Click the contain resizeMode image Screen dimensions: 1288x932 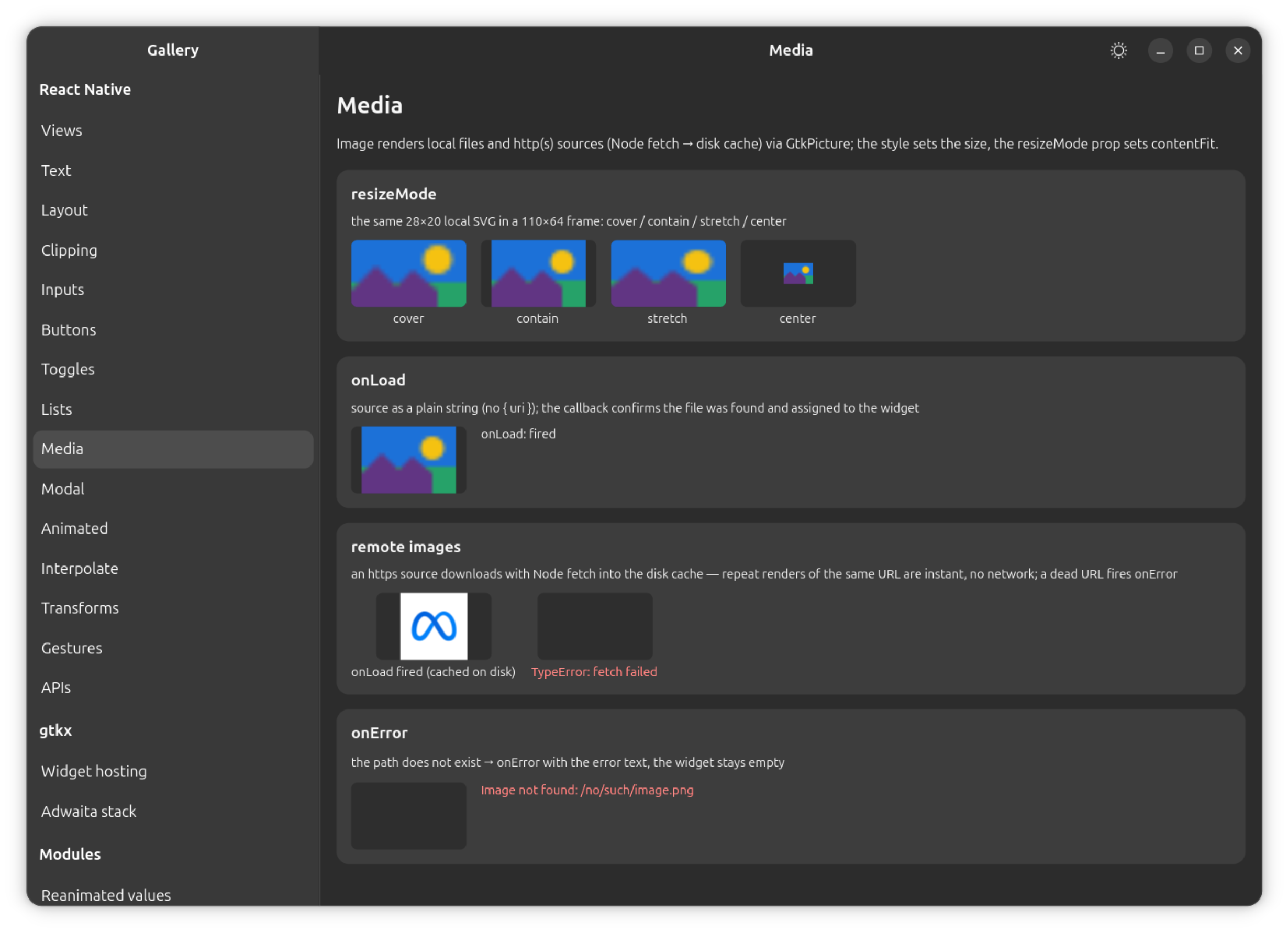(x=538, y=273)
